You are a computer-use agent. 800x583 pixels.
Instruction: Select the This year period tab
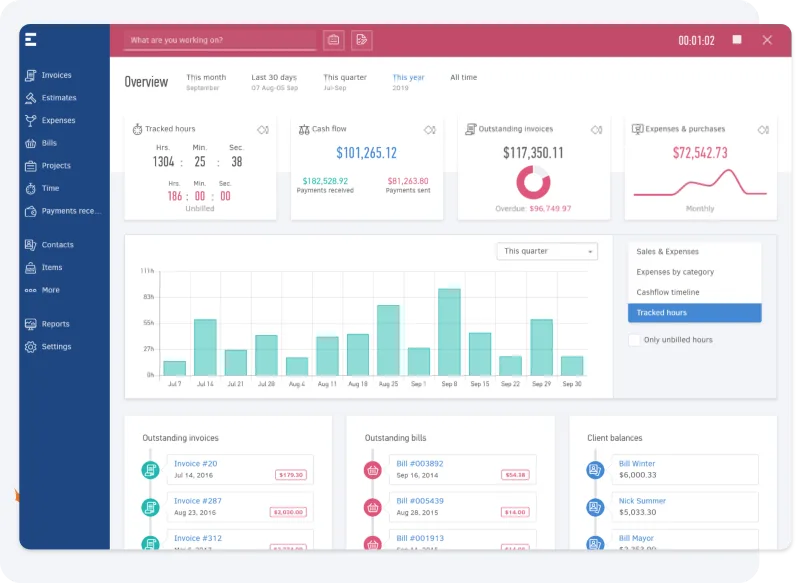408,82
